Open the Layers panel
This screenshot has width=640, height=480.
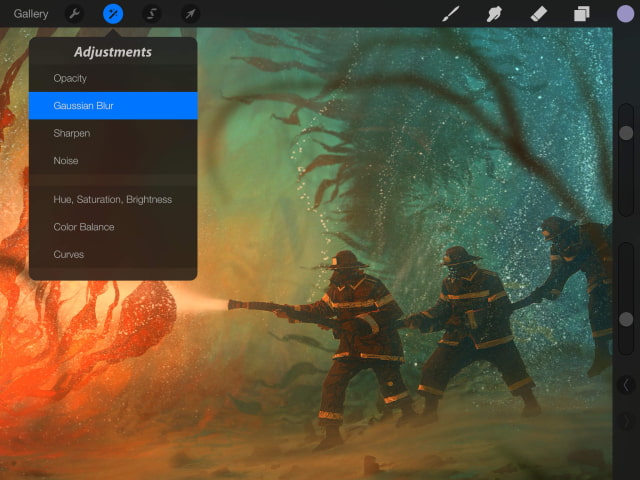(x=581, y=14)
